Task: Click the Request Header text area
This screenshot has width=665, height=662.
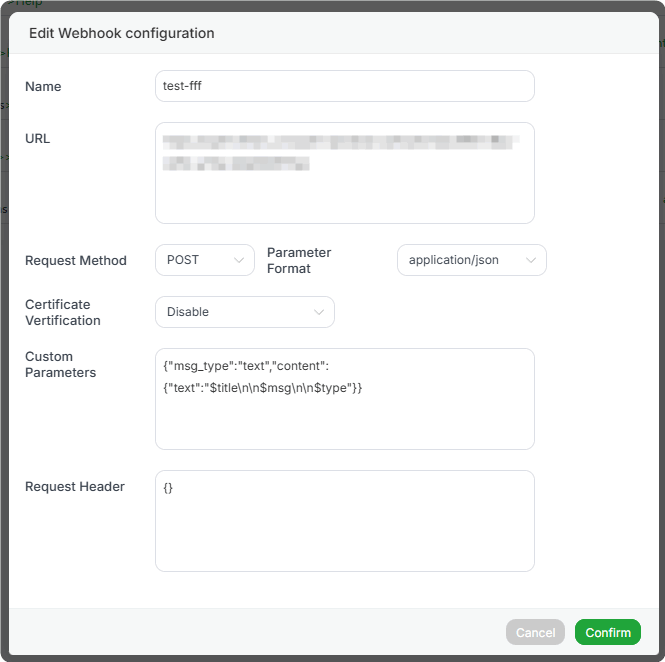Action: click(344, 521)
